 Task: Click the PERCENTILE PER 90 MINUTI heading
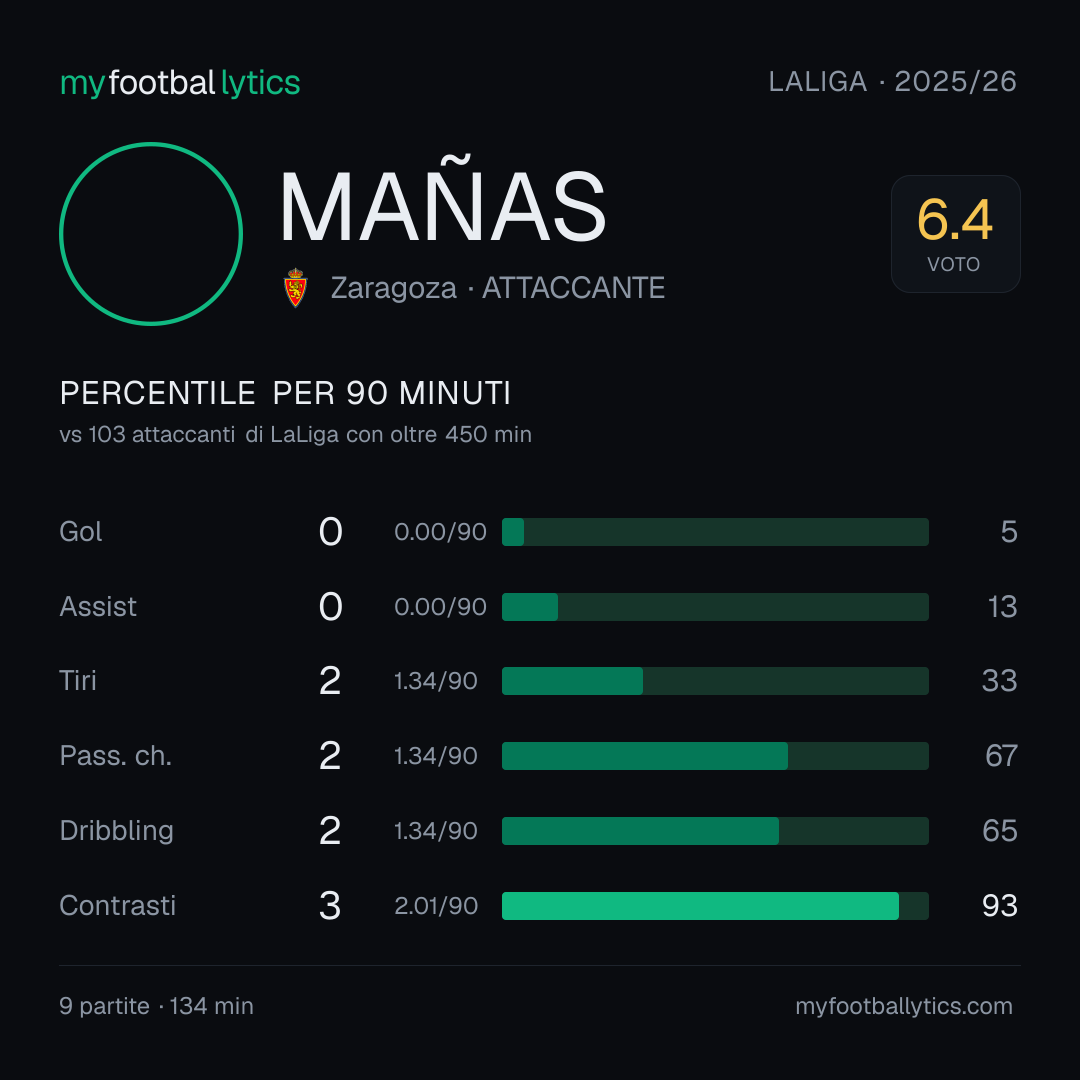[x=285, y=393]
